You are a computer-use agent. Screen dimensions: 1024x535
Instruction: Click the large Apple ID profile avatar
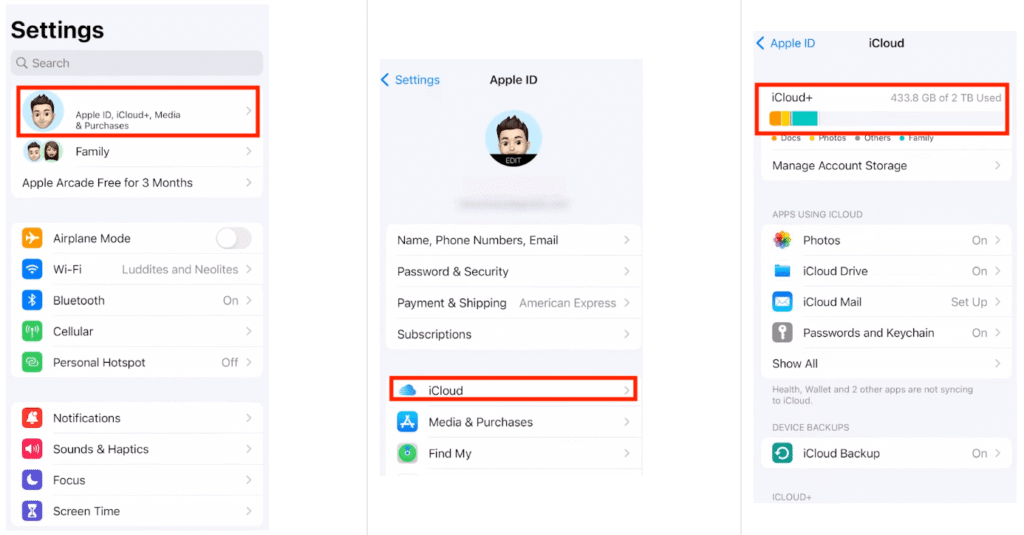click(x=513, y=138)
